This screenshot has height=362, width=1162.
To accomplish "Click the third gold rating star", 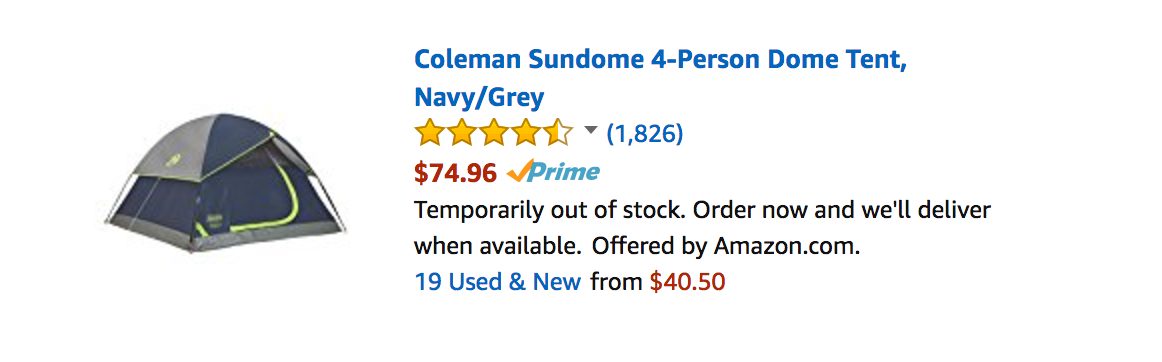I will (494, 134).
